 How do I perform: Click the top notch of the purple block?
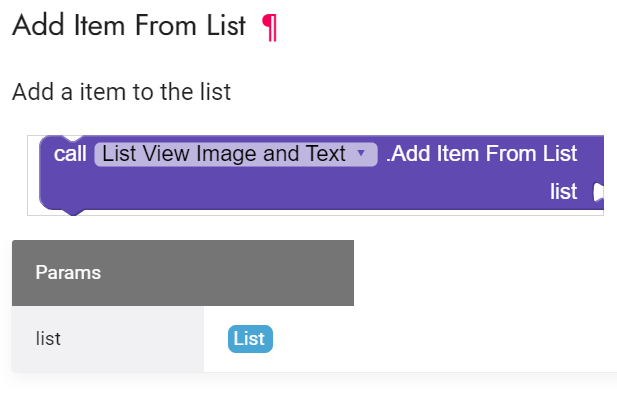pyautogui.click(x=72, y=138)
